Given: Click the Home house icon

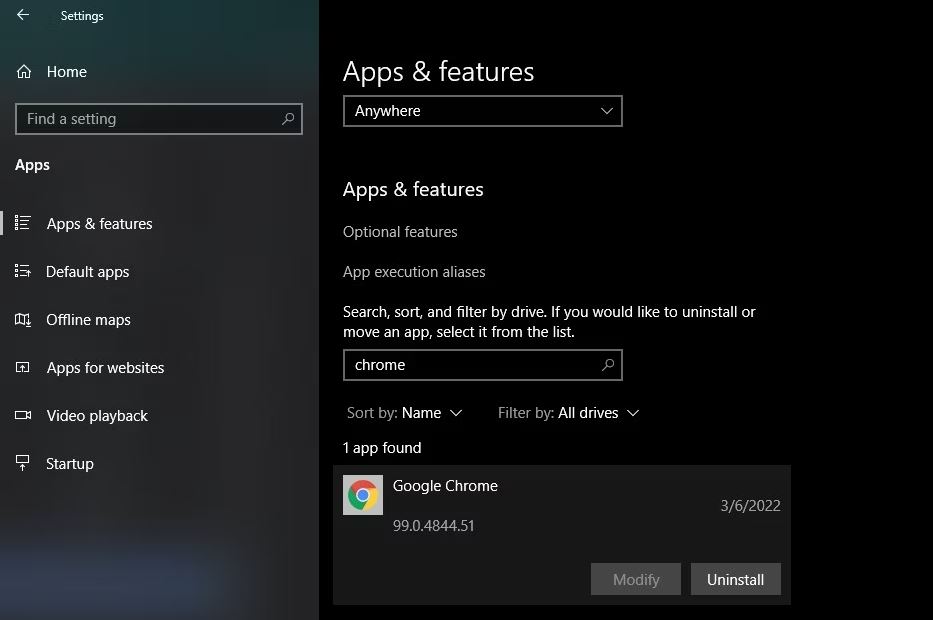Looking at the screenshot, I should [24, 72].
